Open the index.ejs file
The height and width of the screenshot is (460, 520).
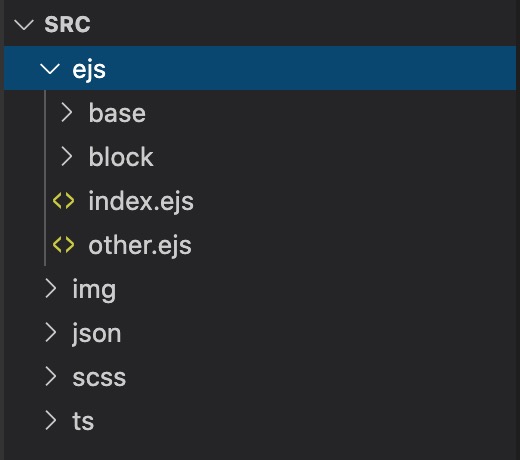[141, 202]
